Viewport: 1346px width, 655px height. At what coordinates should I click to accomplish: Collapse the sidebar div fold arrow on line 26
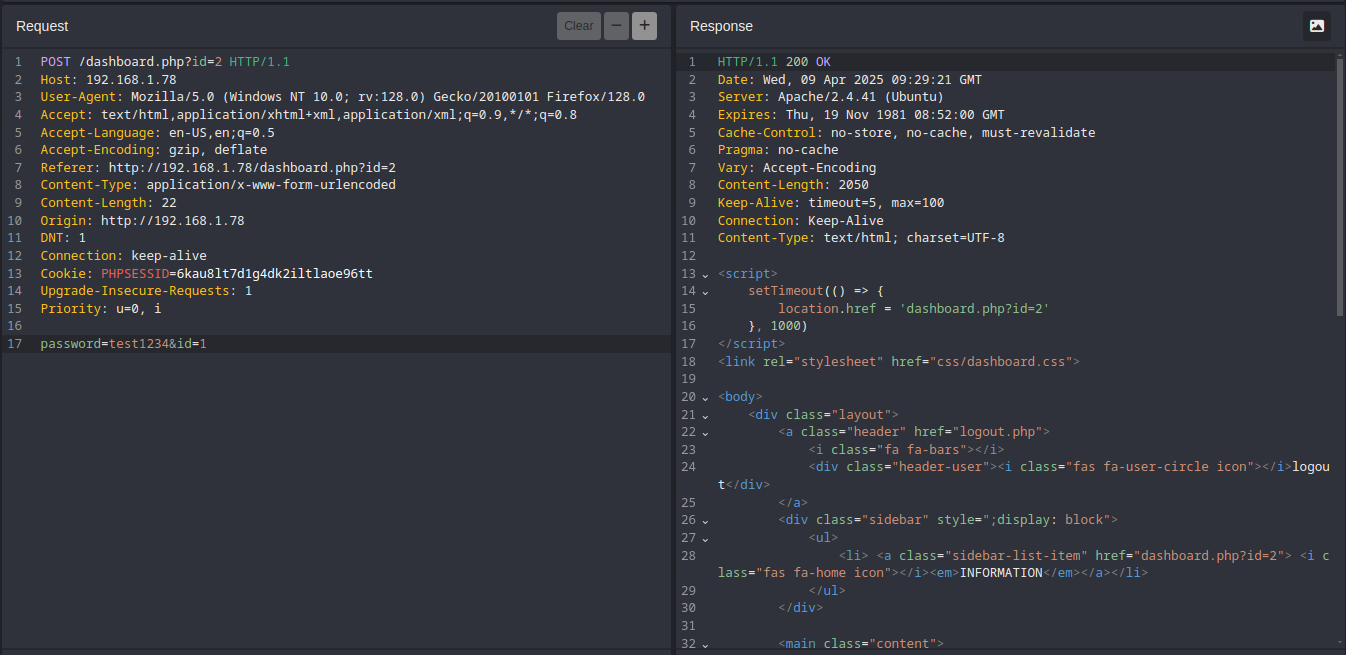point(705,520)
